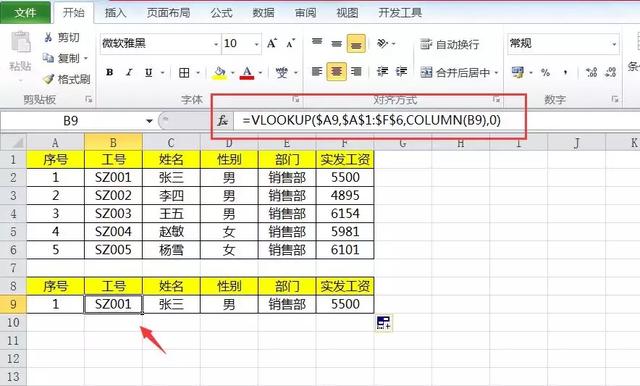Screen dimensions: 640x386
Task: Apply comma style separator
Action: pos(565,73)
